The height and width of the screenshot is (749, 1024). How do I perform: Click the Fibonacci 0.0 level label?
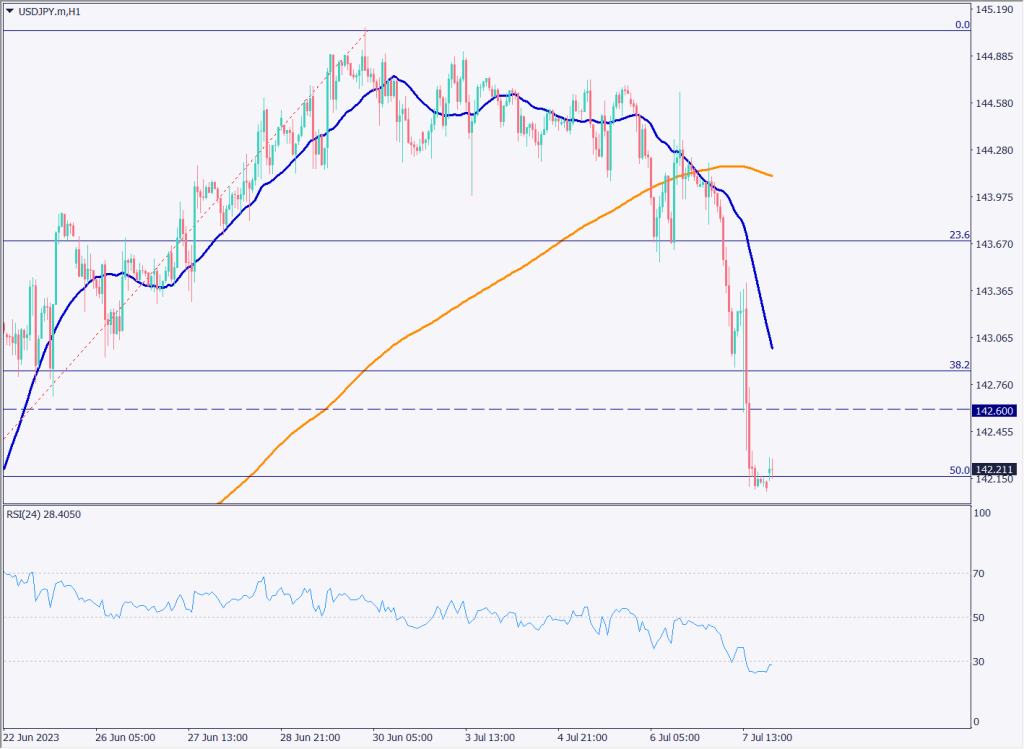[961, 24]
